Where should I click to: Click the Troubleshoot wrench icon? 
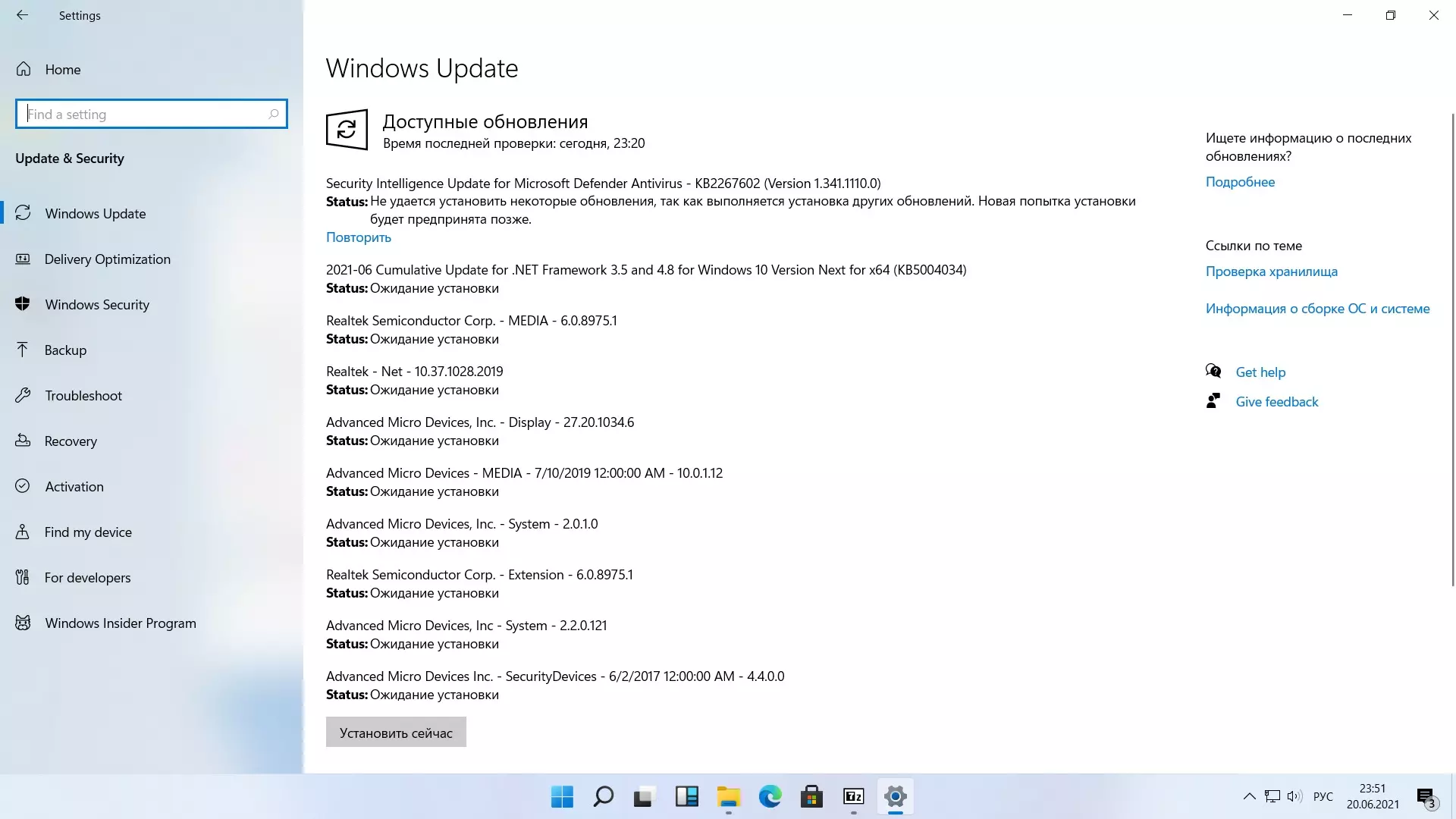tap(23, 395)
